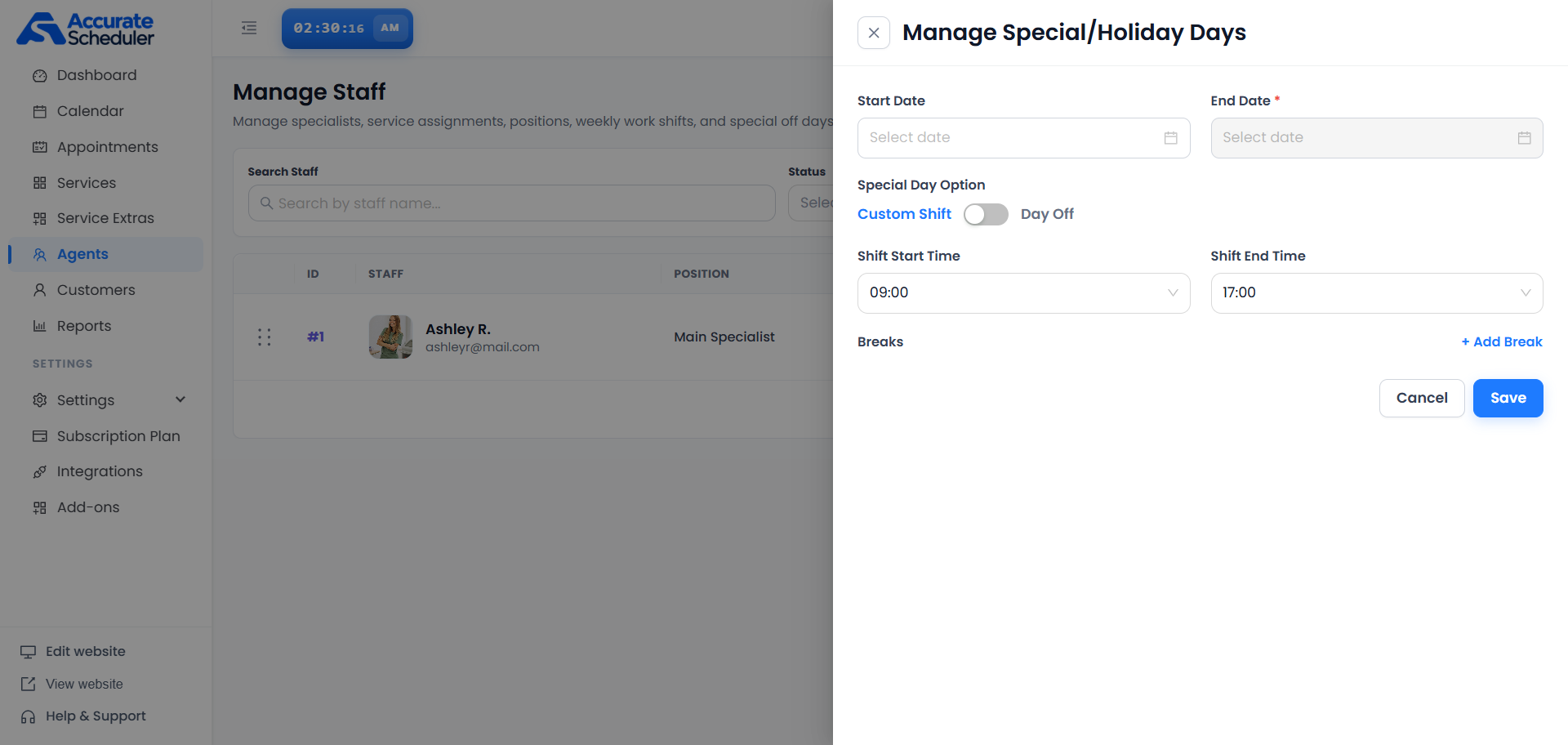The width and height of the screenshot is (1568, 745).
Task: Open the Shift Start Time dropdown
Action: tap(1023, 293)
